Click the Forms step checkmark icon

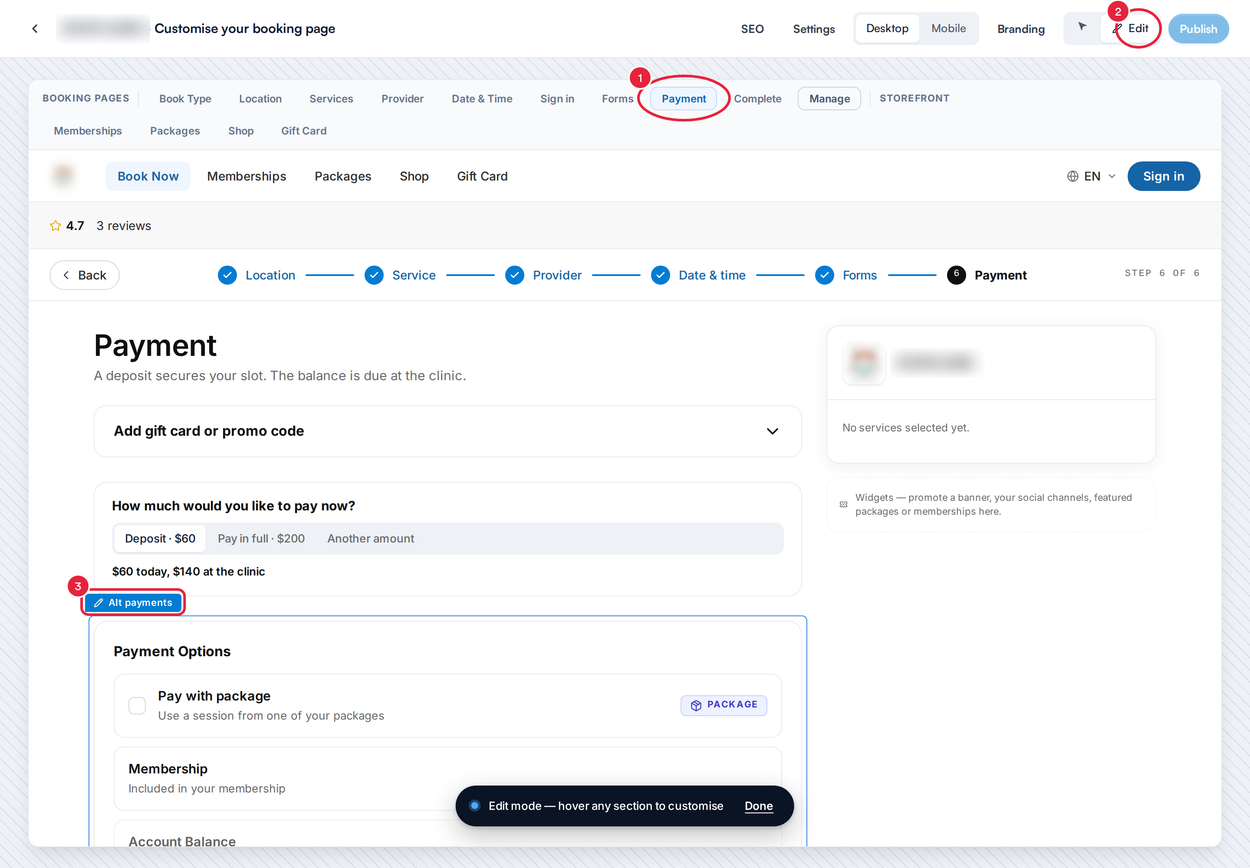tap(825, 275)
